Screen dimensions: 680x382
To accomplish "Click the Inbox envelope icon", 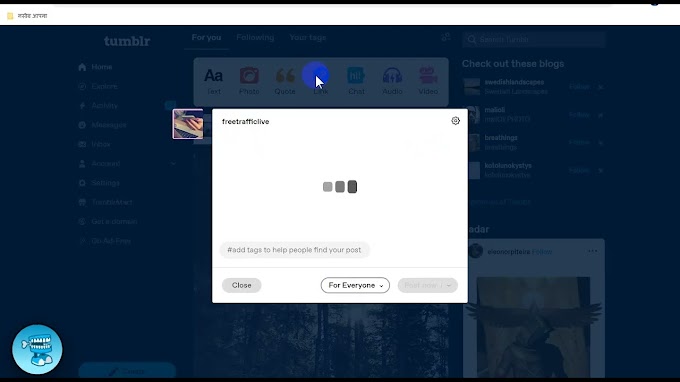I will click(x=82, y=144).
